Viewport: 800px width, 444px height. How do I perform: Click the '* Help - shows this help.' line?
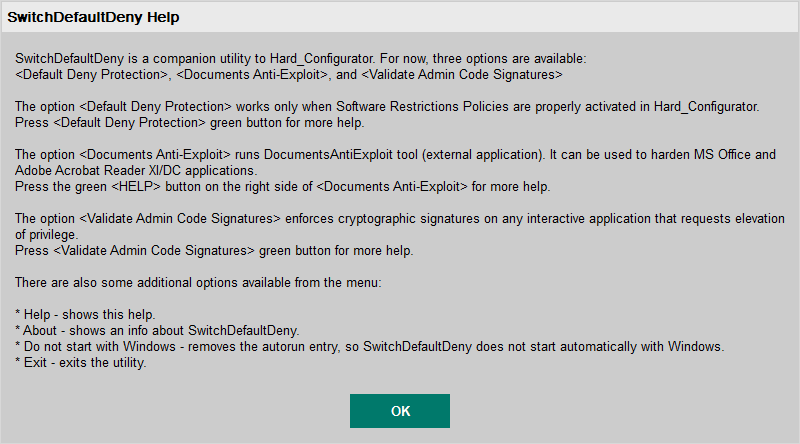(x=86, y=314)
